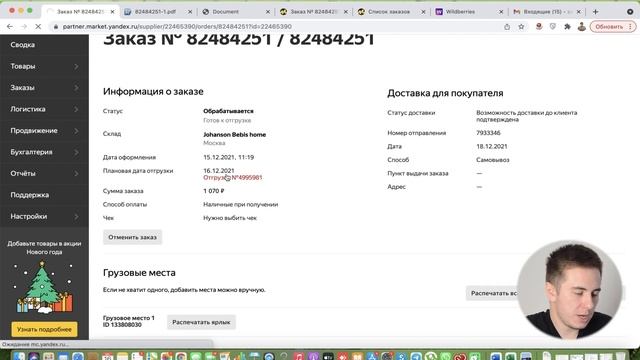Screen dimensions: 640x360
Task: Open the red extension icon in toolbar
Action: pos(539,27)
